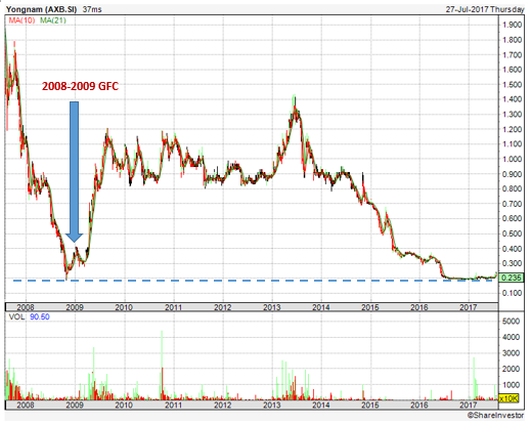The height and width of the screenshot is (425, 531).
Task: Click the yellow x10K volume scale badge
Action: point(509,399)
